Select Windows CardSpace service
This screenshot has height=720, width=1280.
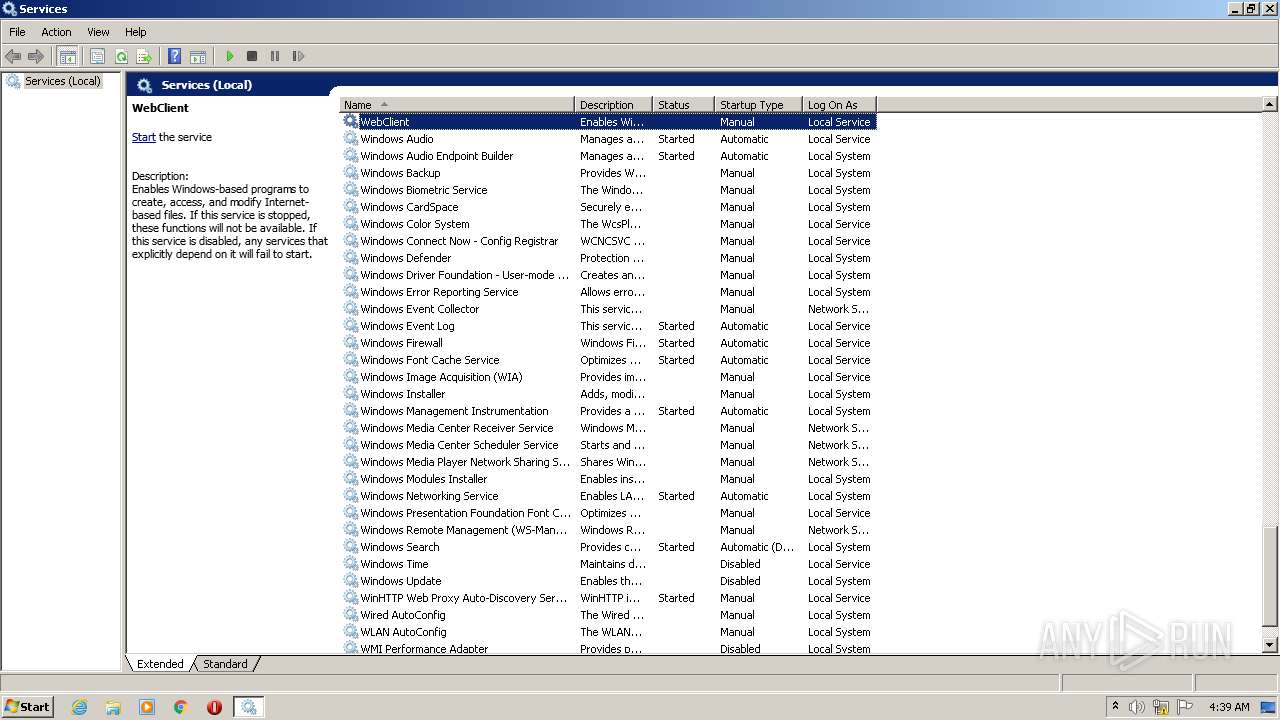click(x=608, y=207)
